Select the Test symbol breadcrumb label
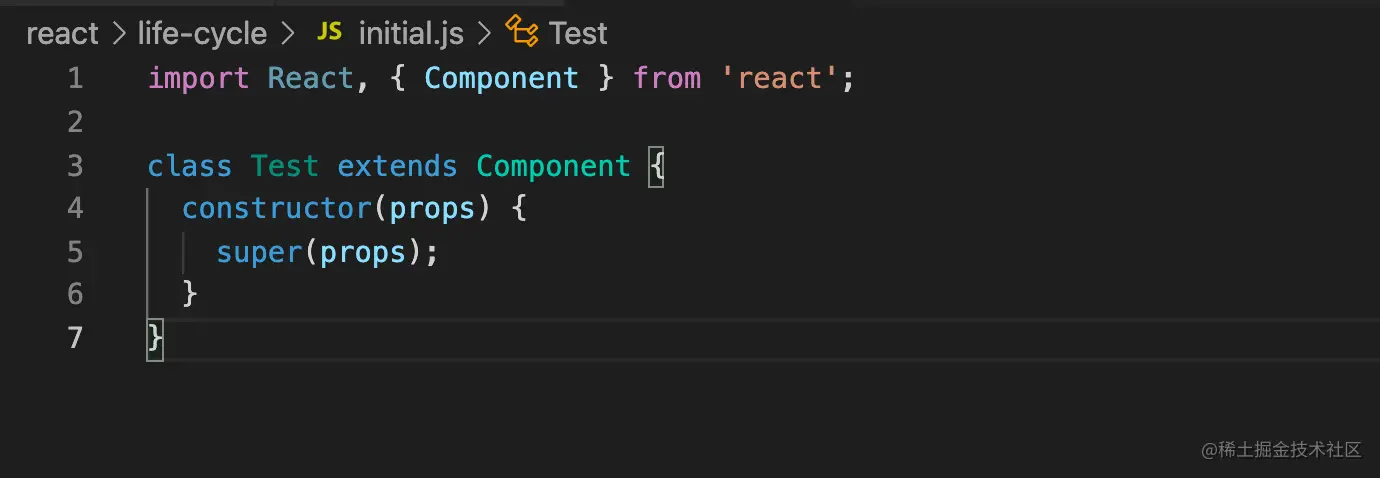The image size is (1380, 478). coord(578,34)
